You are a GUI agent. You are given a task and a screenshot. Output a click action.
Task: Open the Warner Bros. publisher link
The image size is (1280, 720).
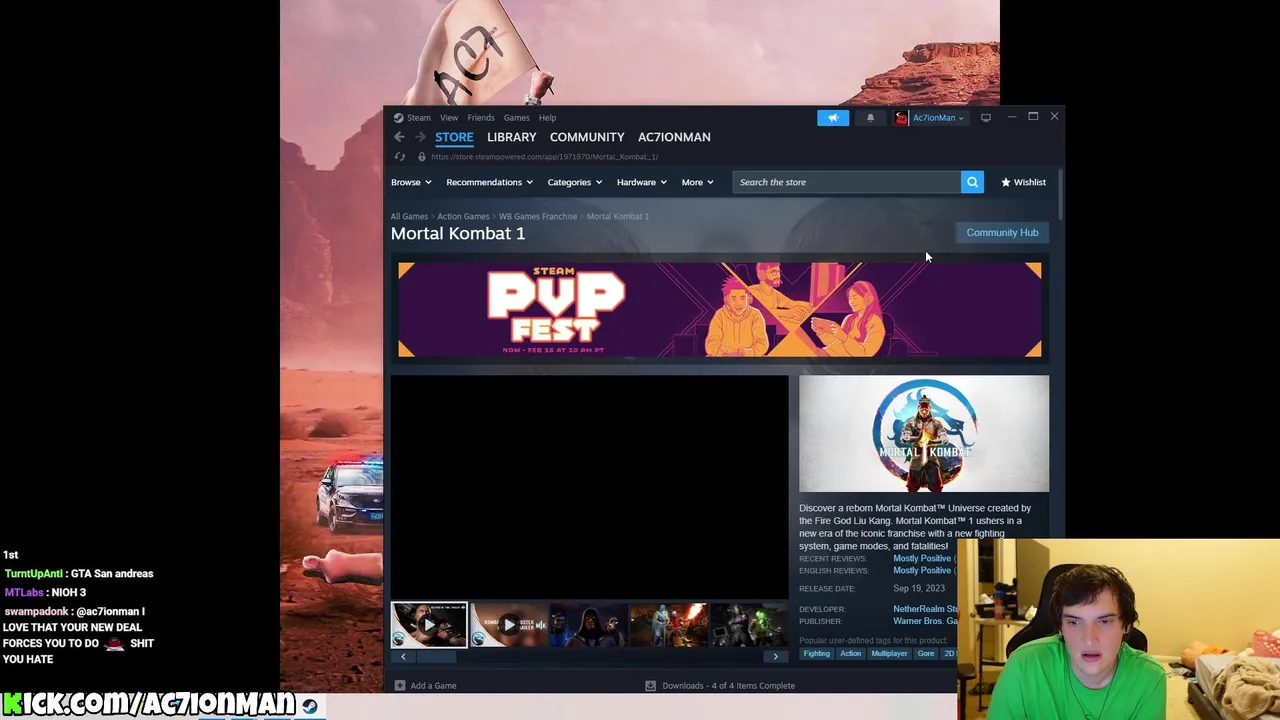pos(925,621)
